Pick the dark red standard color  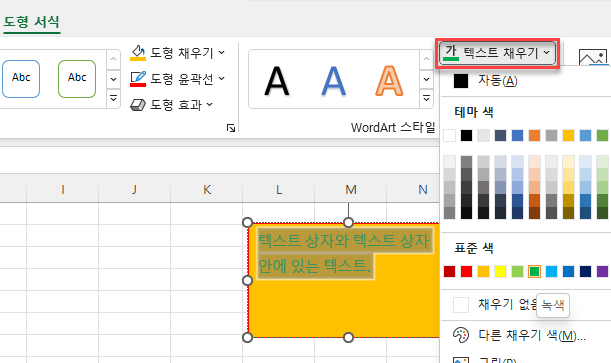[449, 271]
